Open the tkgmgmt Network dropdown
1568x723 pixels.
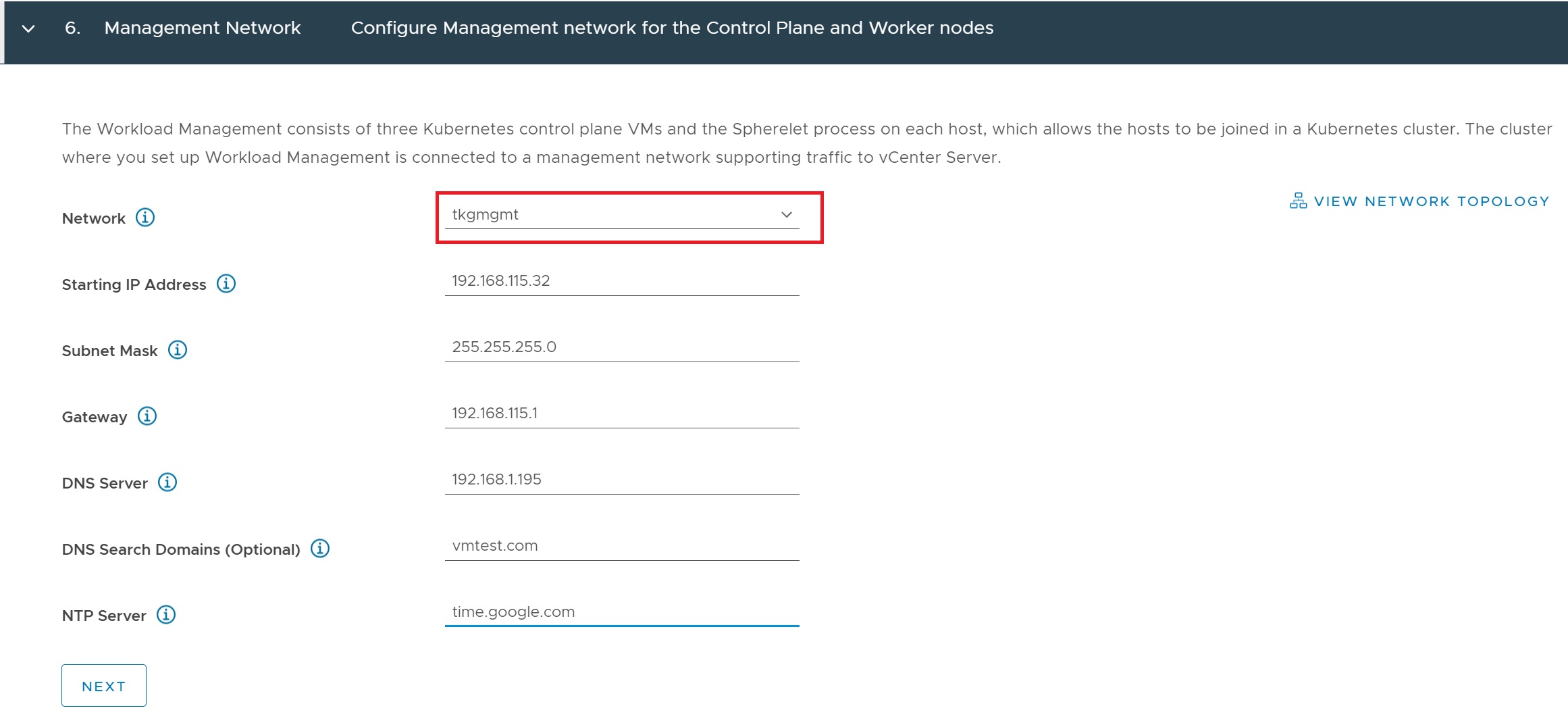tap(621, 215)
